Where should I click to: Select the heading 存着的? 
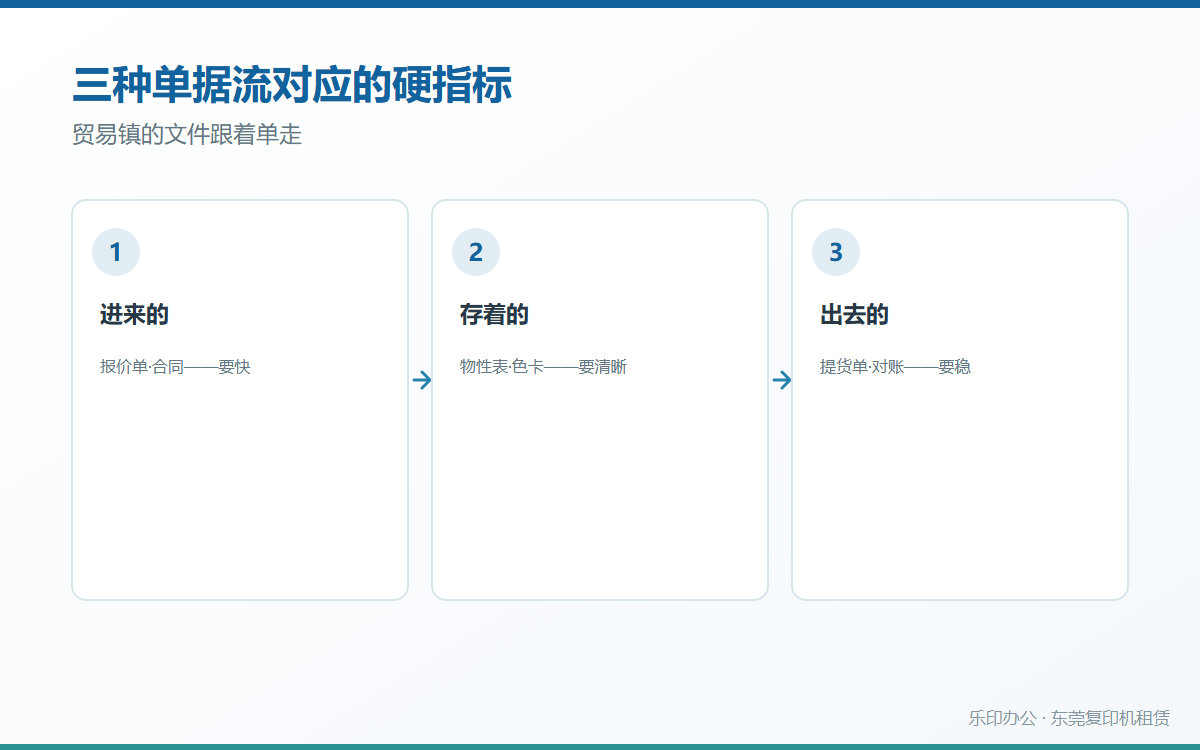(494, 315)
